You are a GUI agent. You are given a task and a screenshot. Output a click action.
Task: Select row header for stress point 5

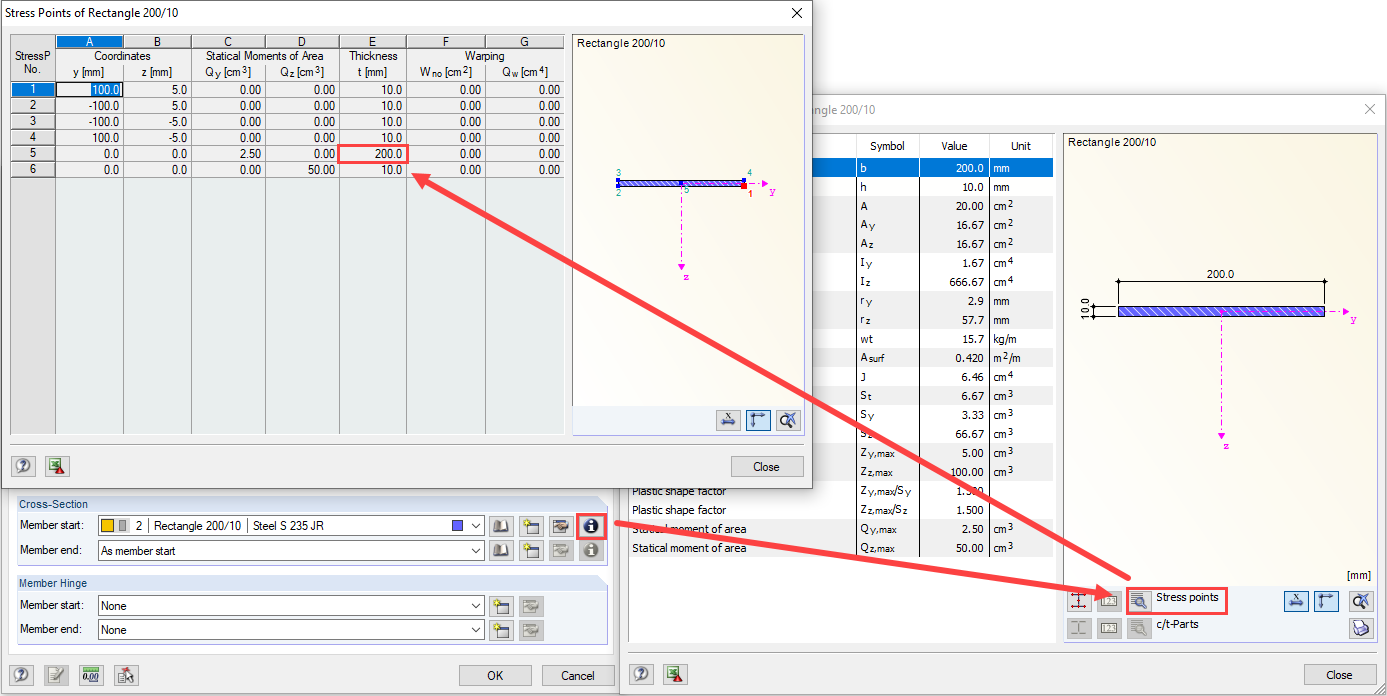[x=33, y=153]
